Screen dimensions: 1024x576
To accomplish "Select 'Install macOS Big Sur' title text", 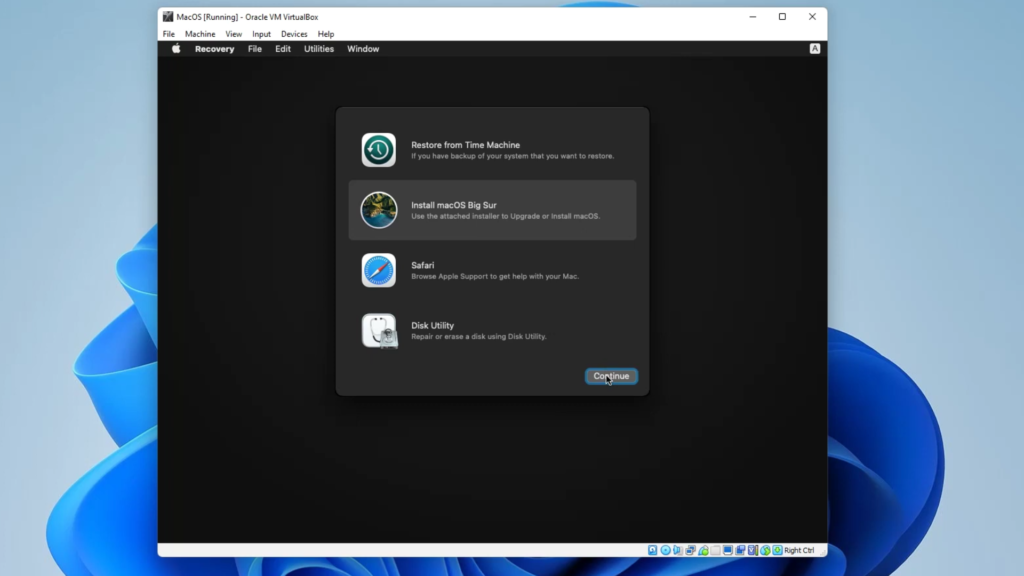I will pyautogui.click(x=454, y=205).
